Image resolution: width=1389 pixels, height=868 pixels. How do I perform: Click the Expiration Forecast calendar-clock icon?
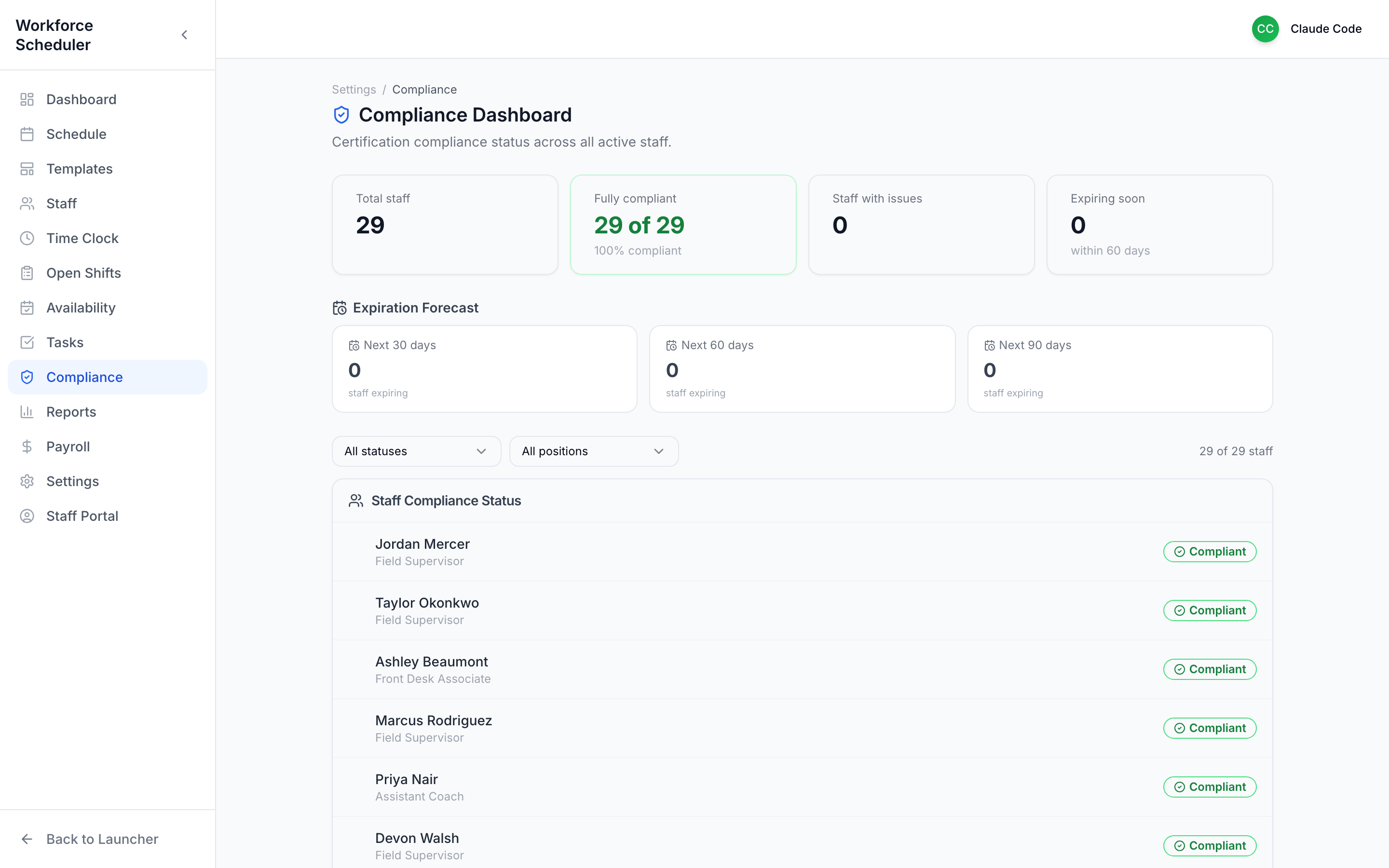click(x=340, y=308)
